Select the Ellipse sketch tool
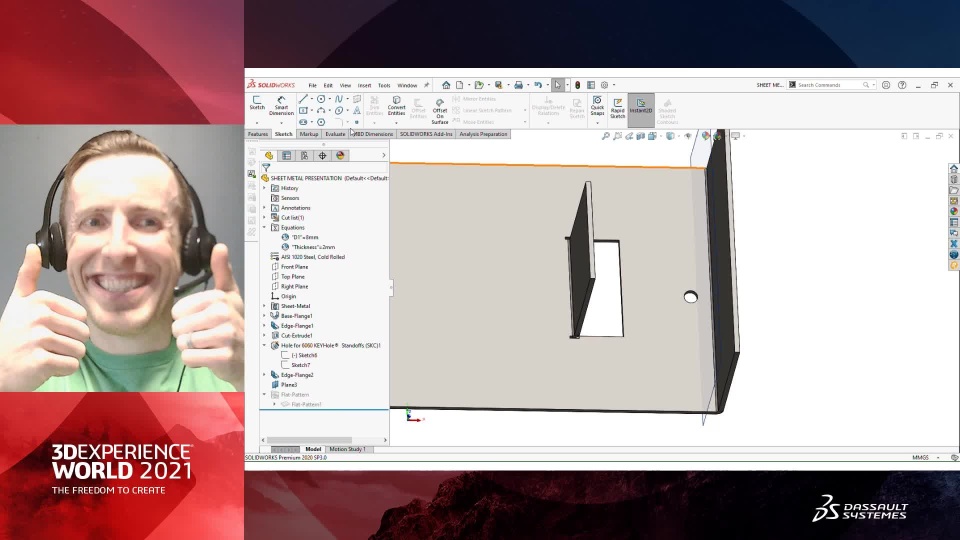960x540 pixels. point(339,111)
